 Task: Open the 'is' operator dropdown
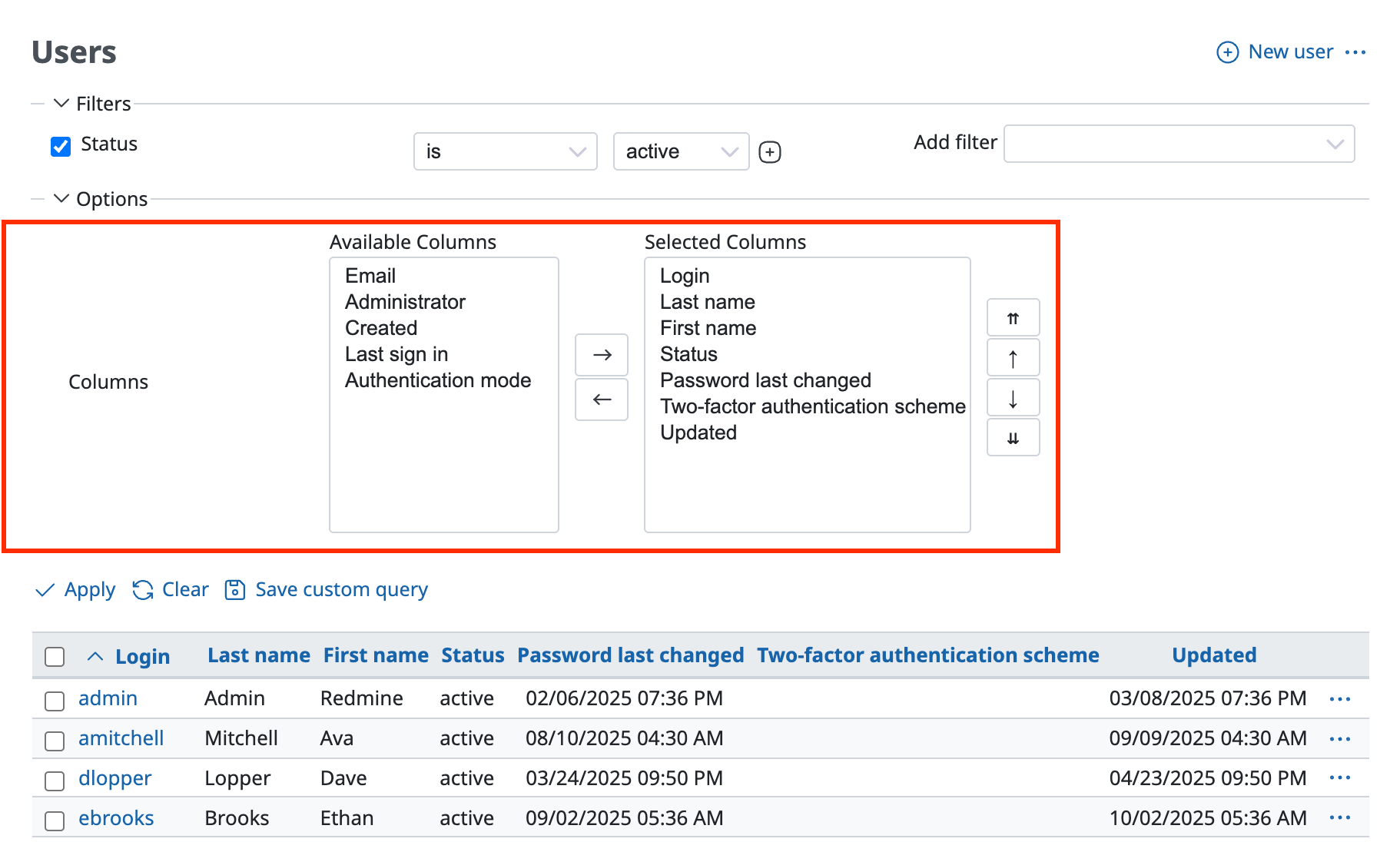(x=506, y=151)
